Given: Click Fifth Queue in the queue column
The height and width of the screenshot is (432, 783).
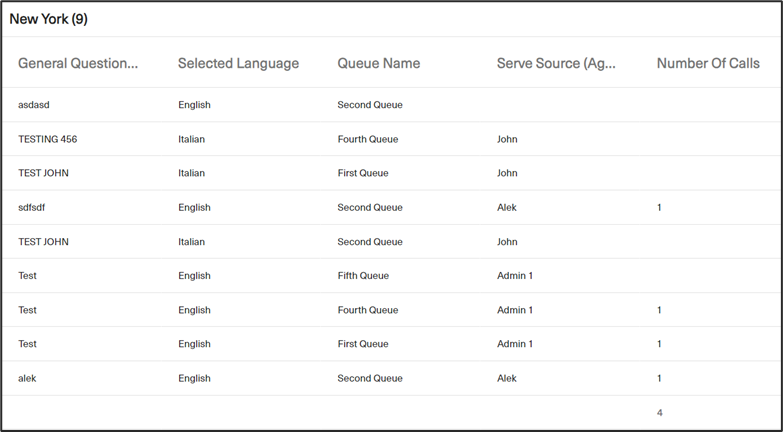Looking at the screenshot, I should tap(363, 276).
